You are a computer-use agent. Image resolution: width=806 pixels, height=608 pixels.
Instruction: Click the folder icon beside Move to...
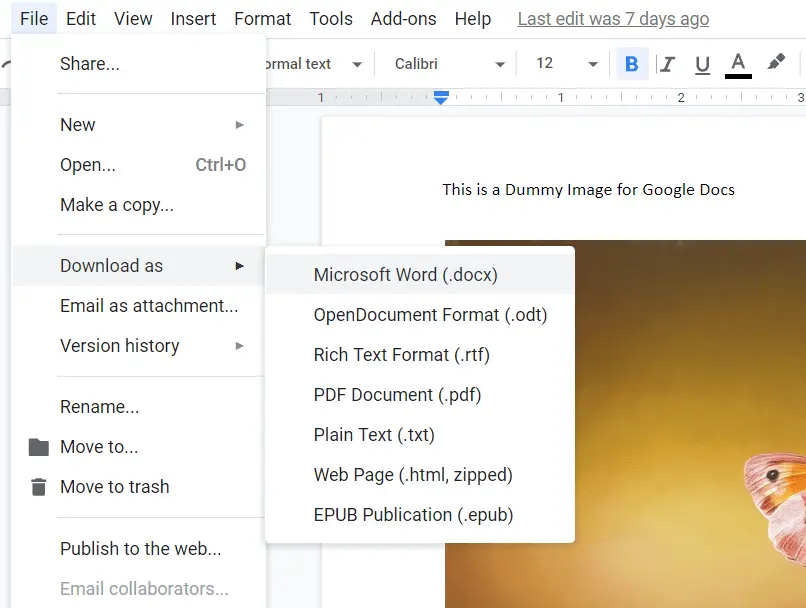click(37, 447)
